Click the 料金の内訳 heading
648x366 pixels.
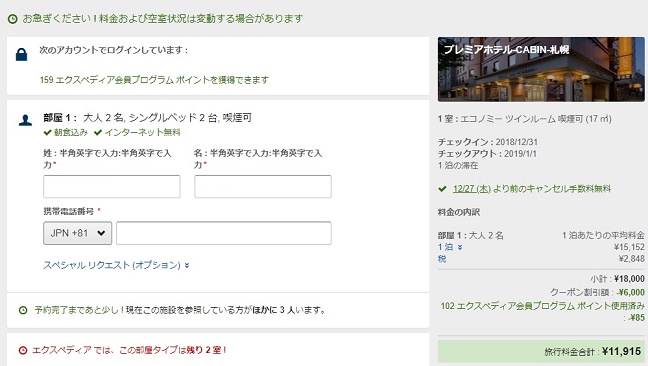click(459, 212)
